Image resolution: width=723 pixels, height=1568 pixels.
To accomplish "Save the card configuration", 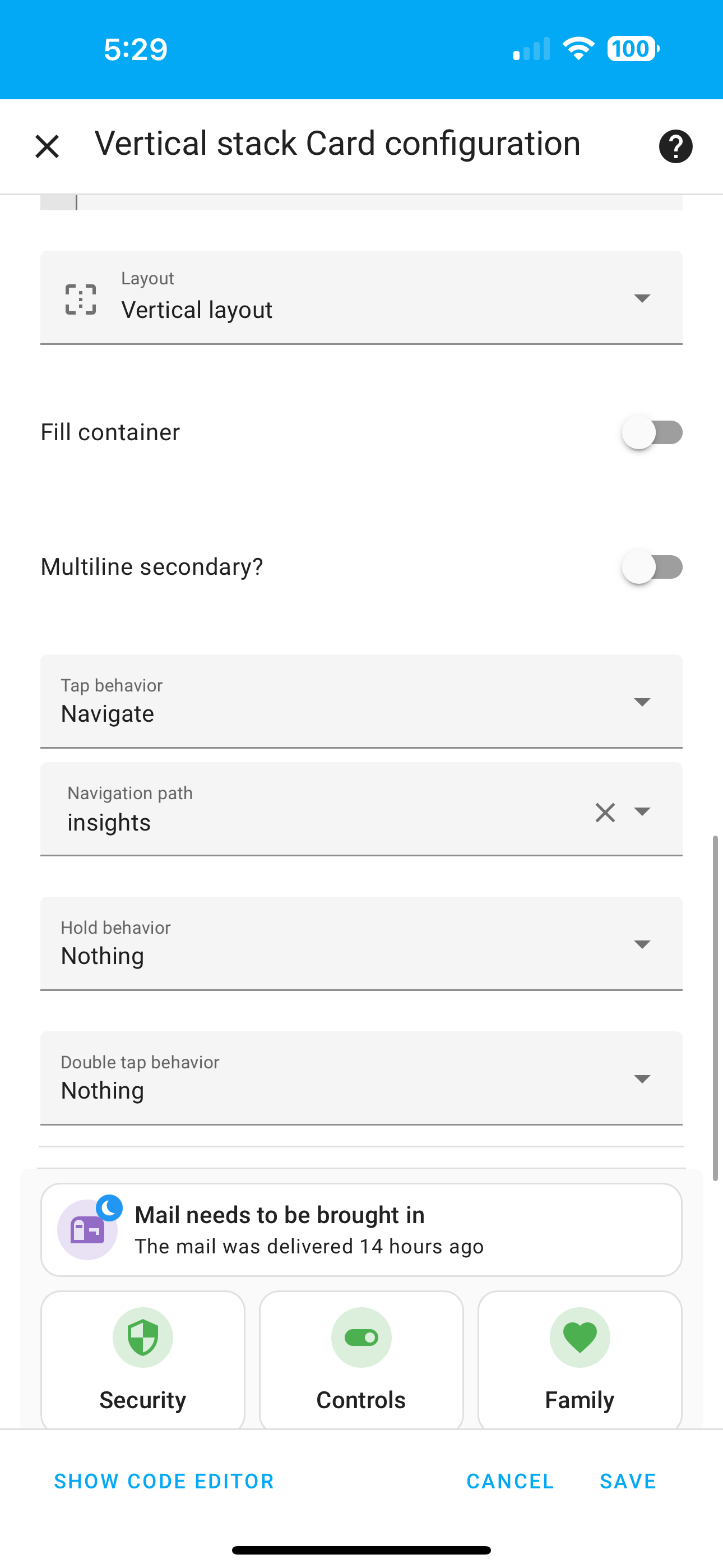I will click(x=628, y=1481).
